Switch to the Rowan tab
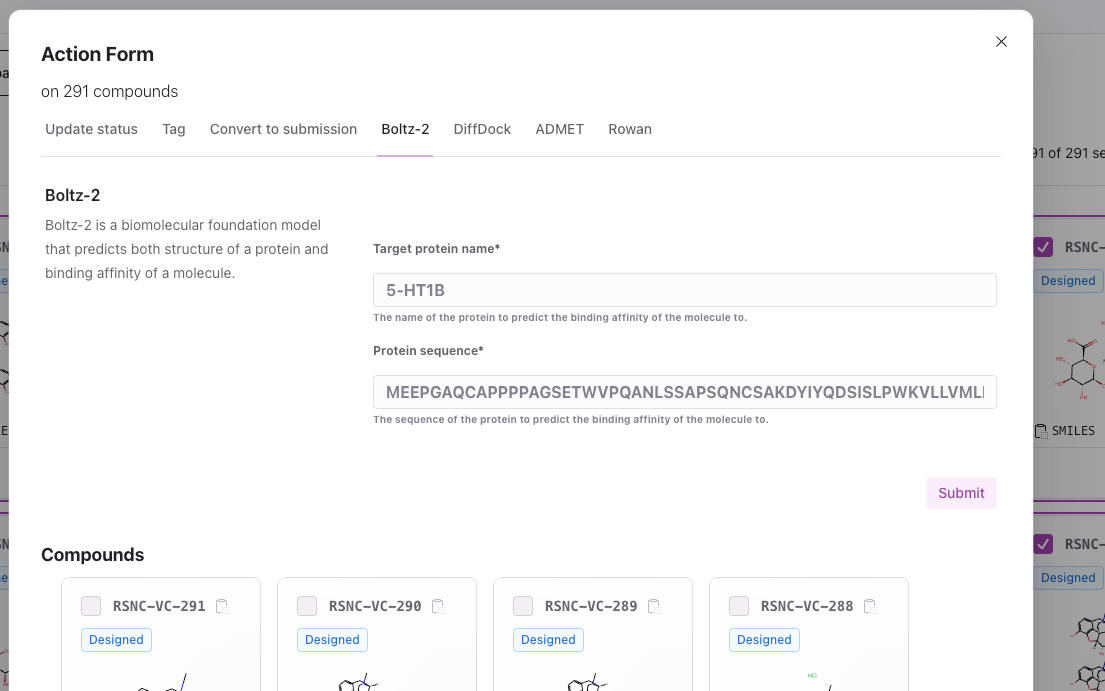The height and width of the screenshot is (691, 1105). tap(630, 129)
